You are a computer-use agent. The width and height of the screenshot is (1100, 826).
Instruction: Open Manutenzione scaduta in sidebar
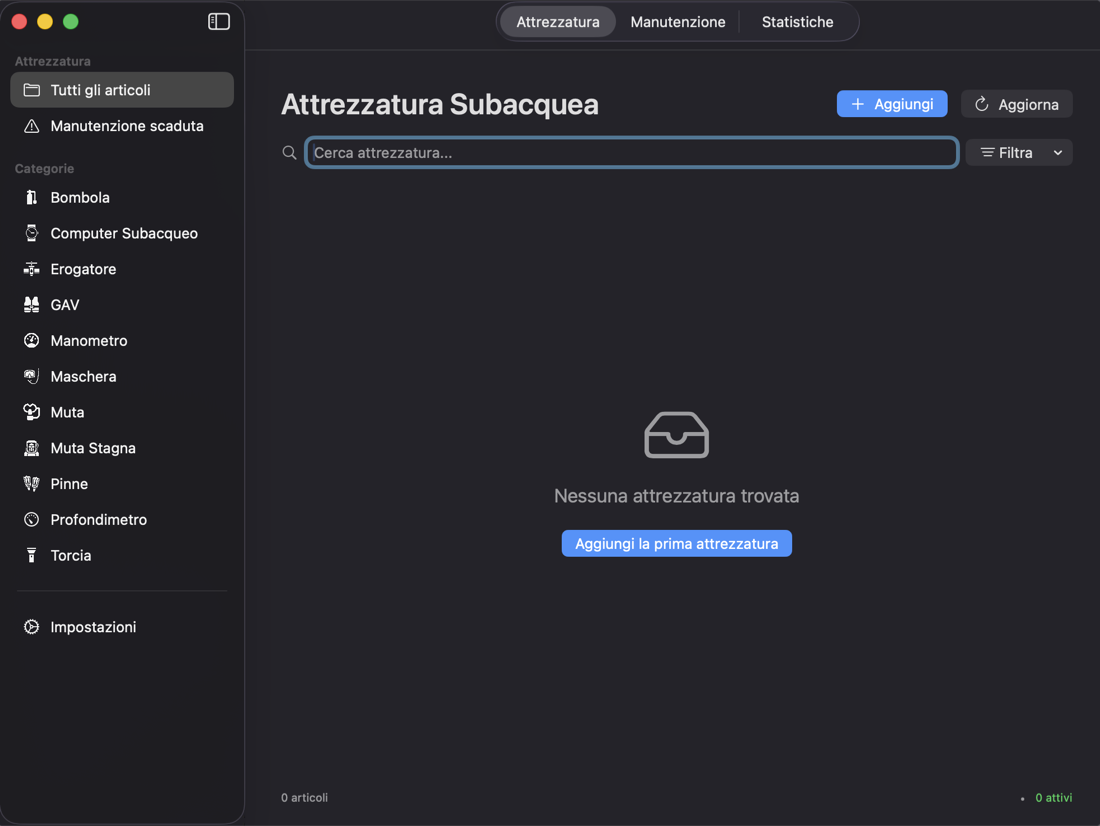[122, 126]
